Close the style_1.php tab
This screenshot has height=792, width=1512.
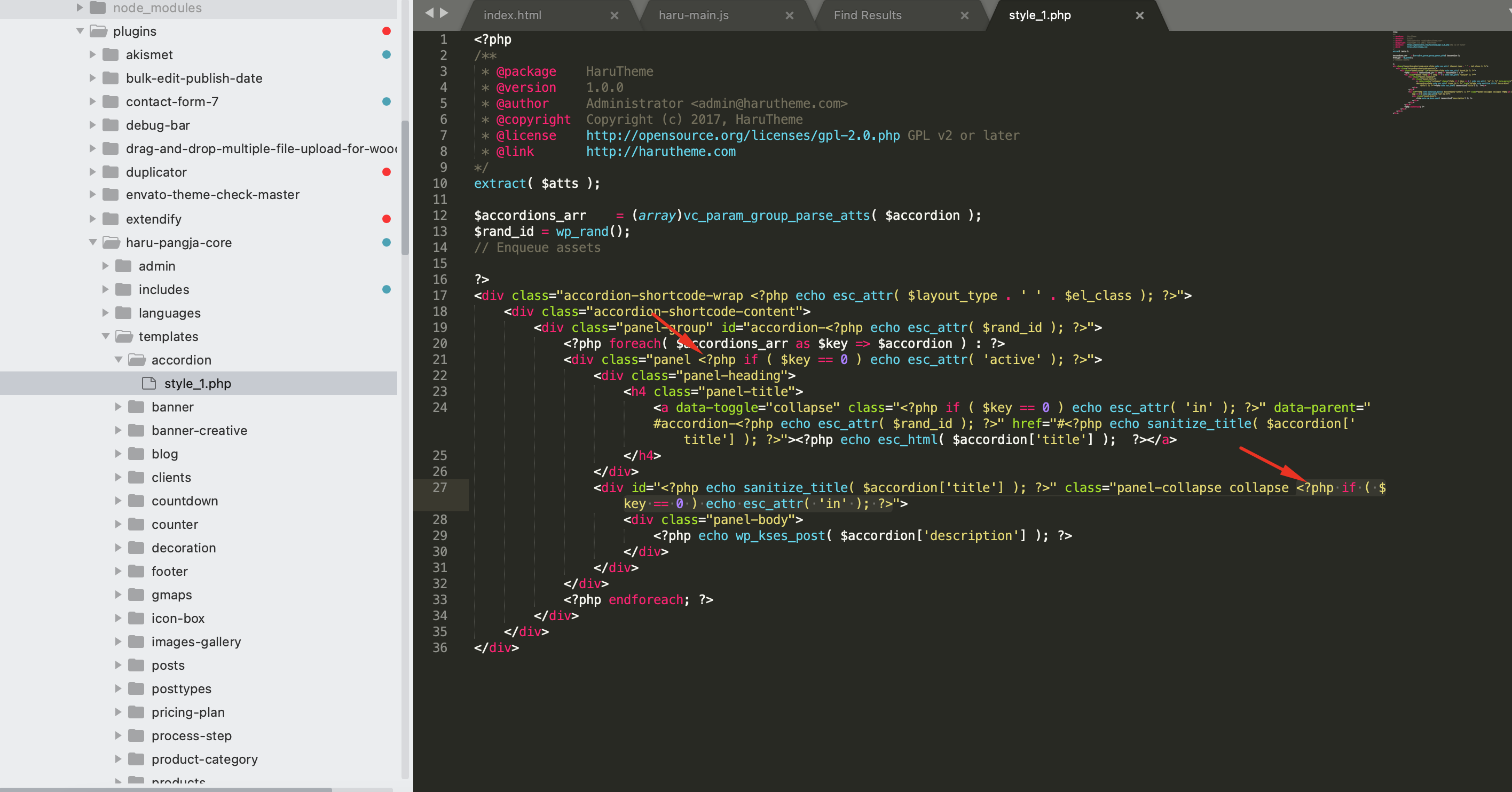[x=1140, y=16]
